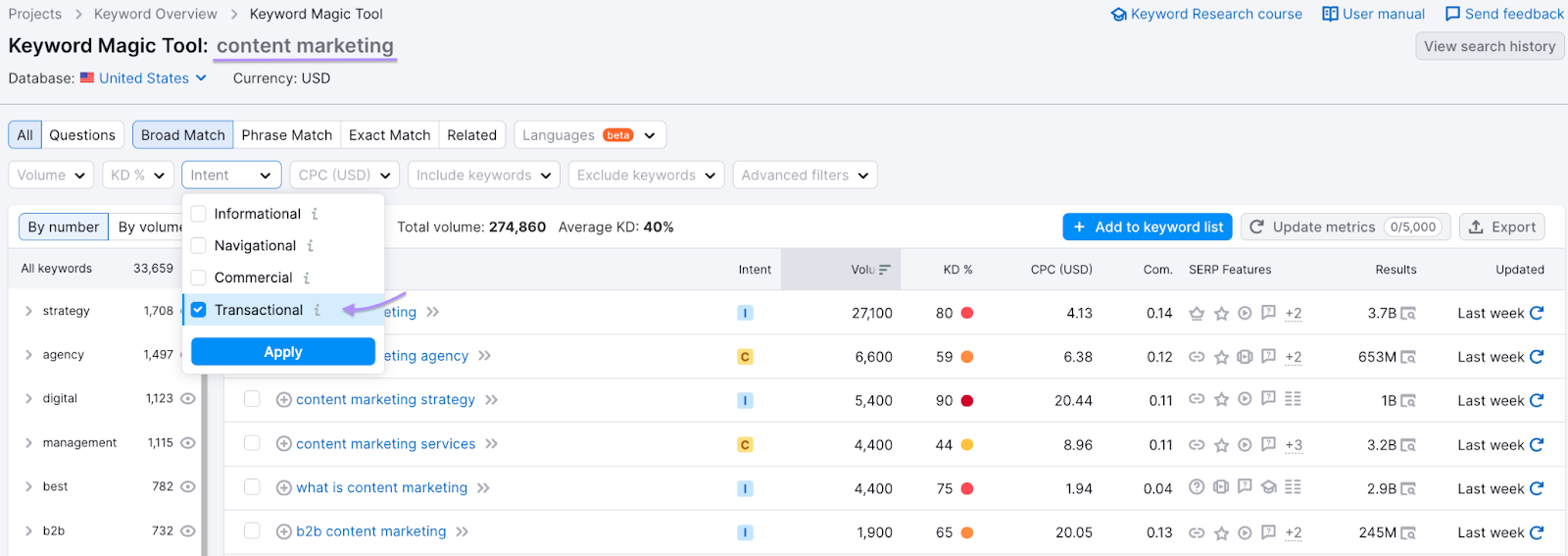
Task: Click Update metrics button
Action: tap(1345, 227)
